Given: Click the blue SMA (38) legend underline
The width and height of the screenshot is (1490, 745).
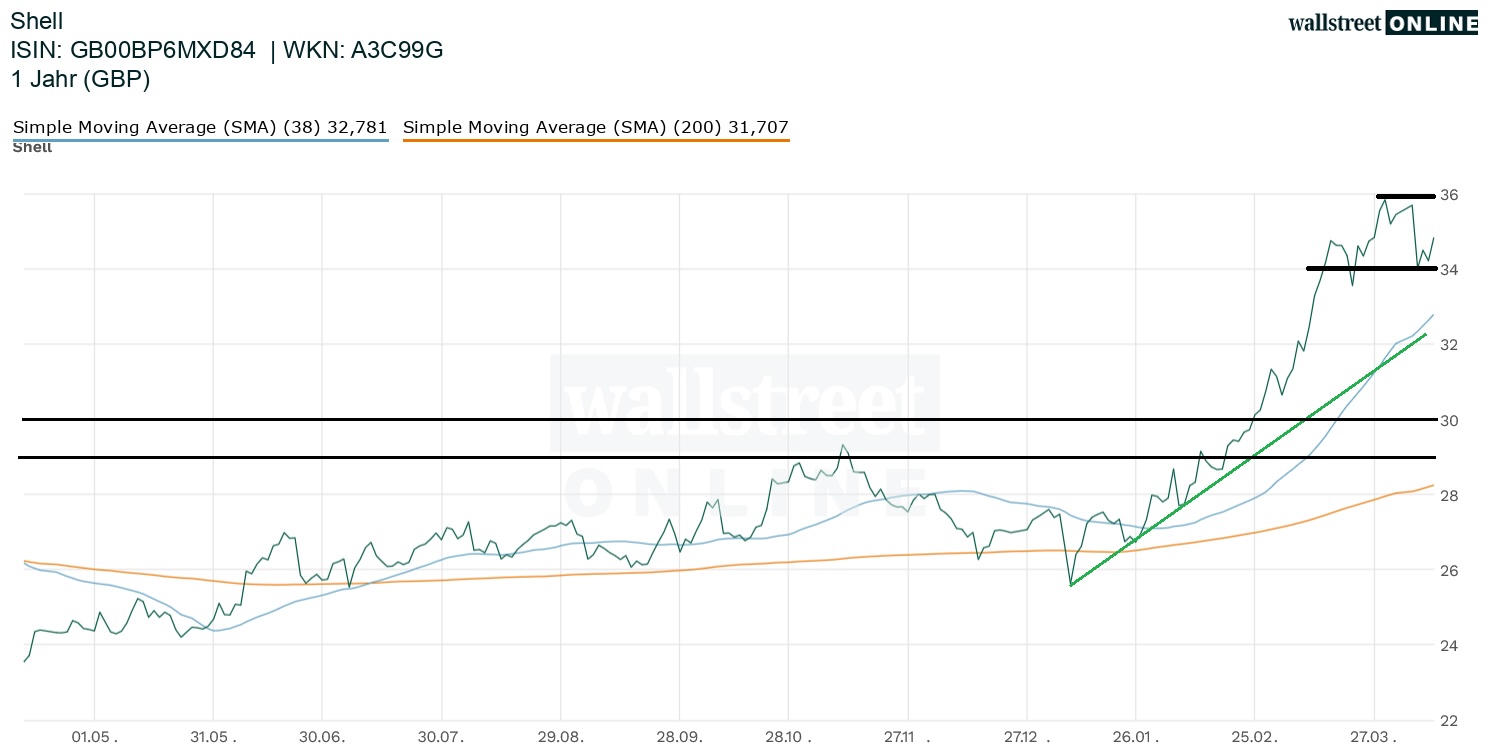Looking at the screenshot, I should (199, 140).
